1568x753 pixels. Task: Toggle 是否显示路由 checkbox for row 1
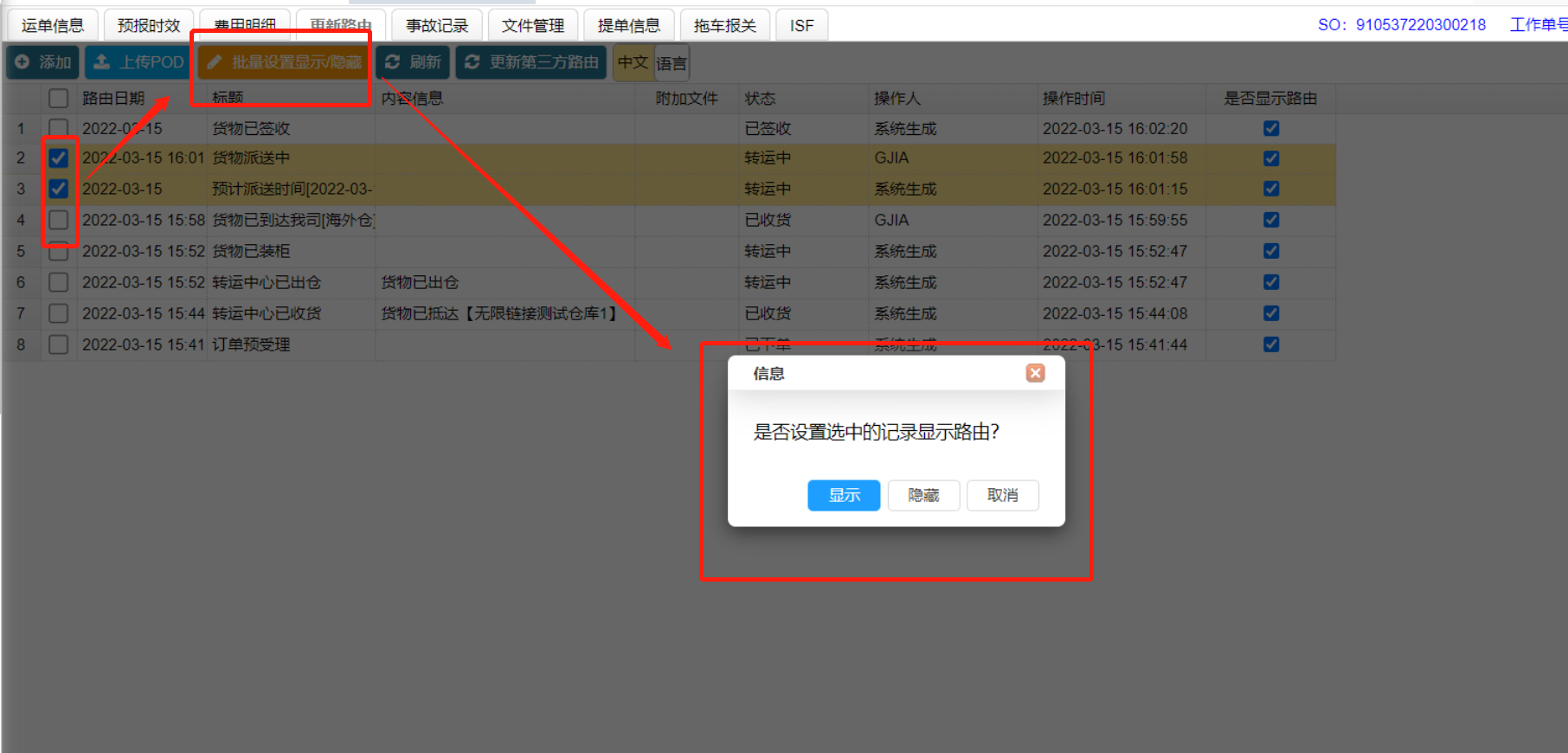pyautogui.click(x=1270, y=128)
